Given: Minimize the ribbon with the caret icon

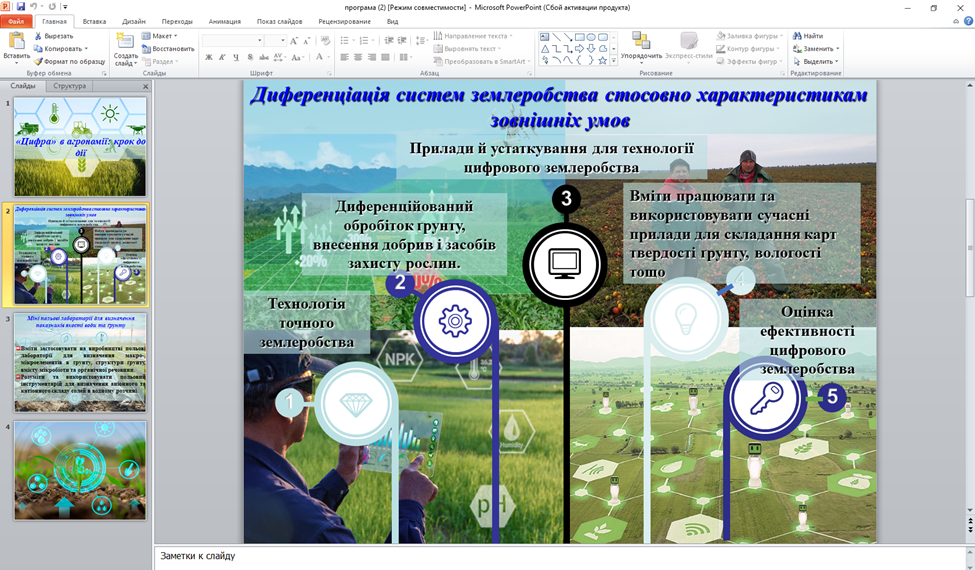Looking at the screenshot, I should click(x=956, y=21).
